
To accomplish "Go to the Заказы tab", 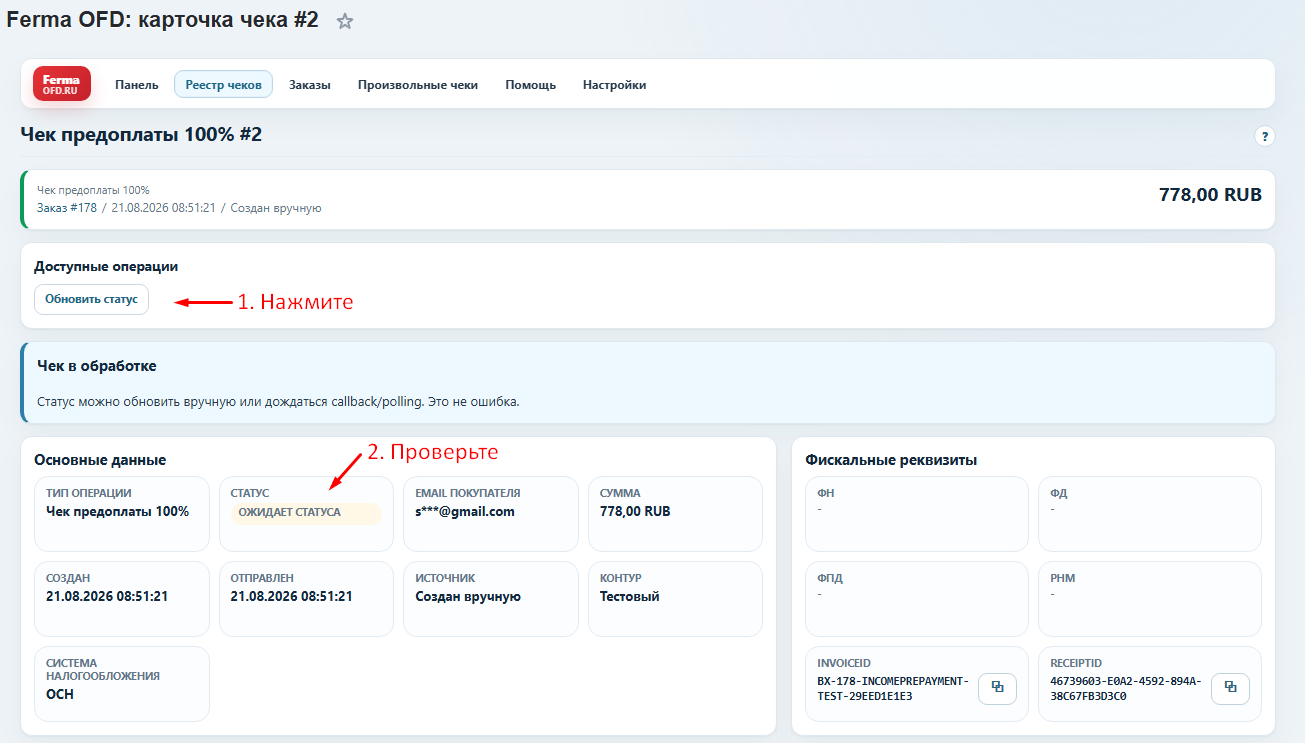I will pyautogui.click(x=310, y=85).
